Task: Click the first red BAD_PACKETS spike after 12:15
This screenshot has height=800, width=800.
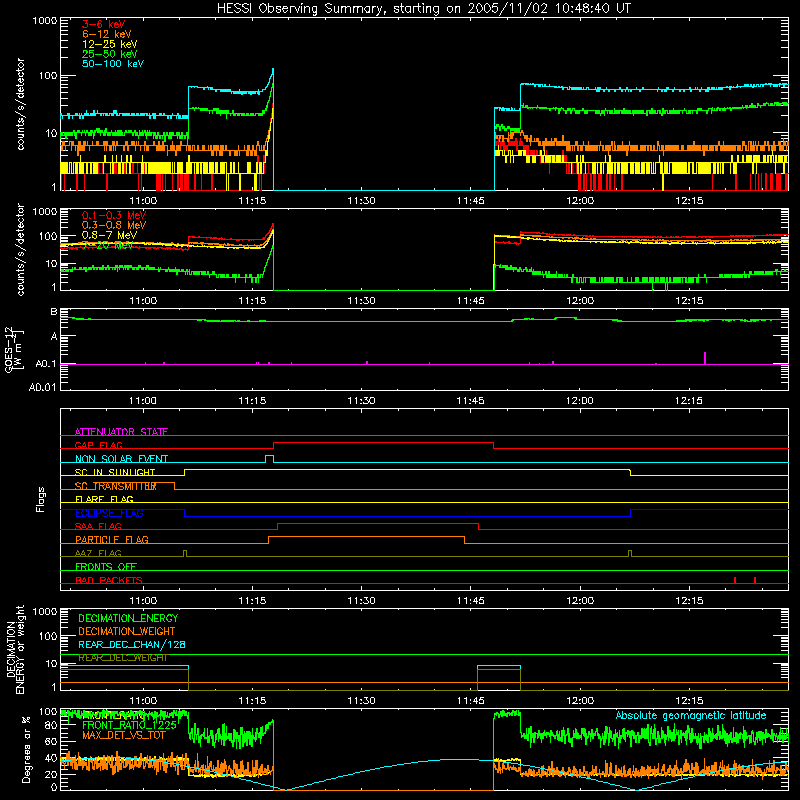Action: click(735, 580)
